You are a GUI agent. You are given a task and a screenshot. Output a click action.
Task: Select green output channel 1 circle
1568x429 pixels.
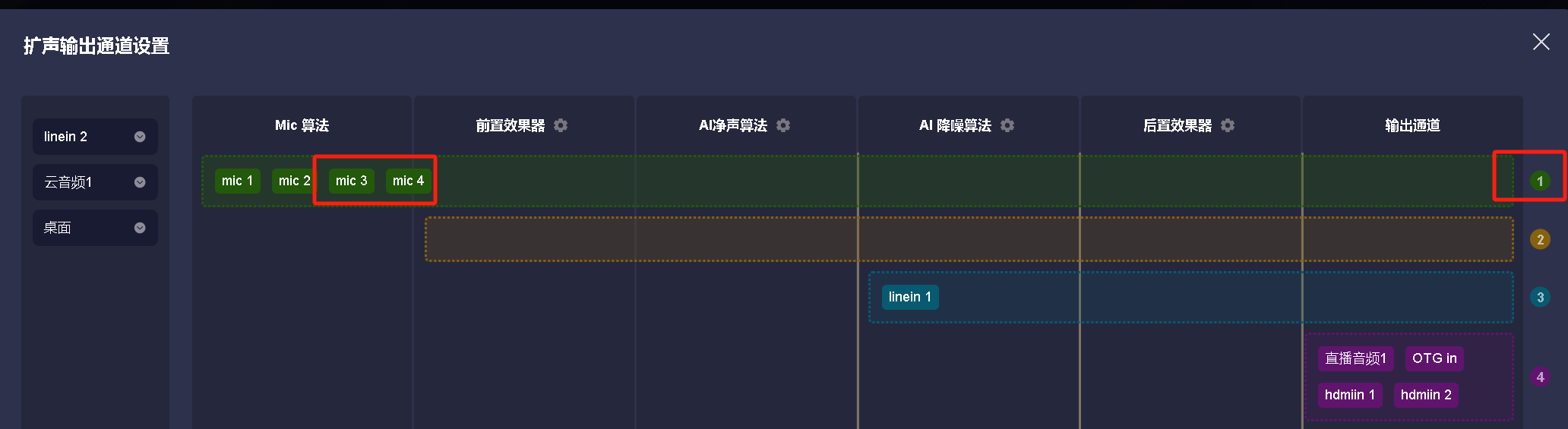click(x=1540, y=181)
